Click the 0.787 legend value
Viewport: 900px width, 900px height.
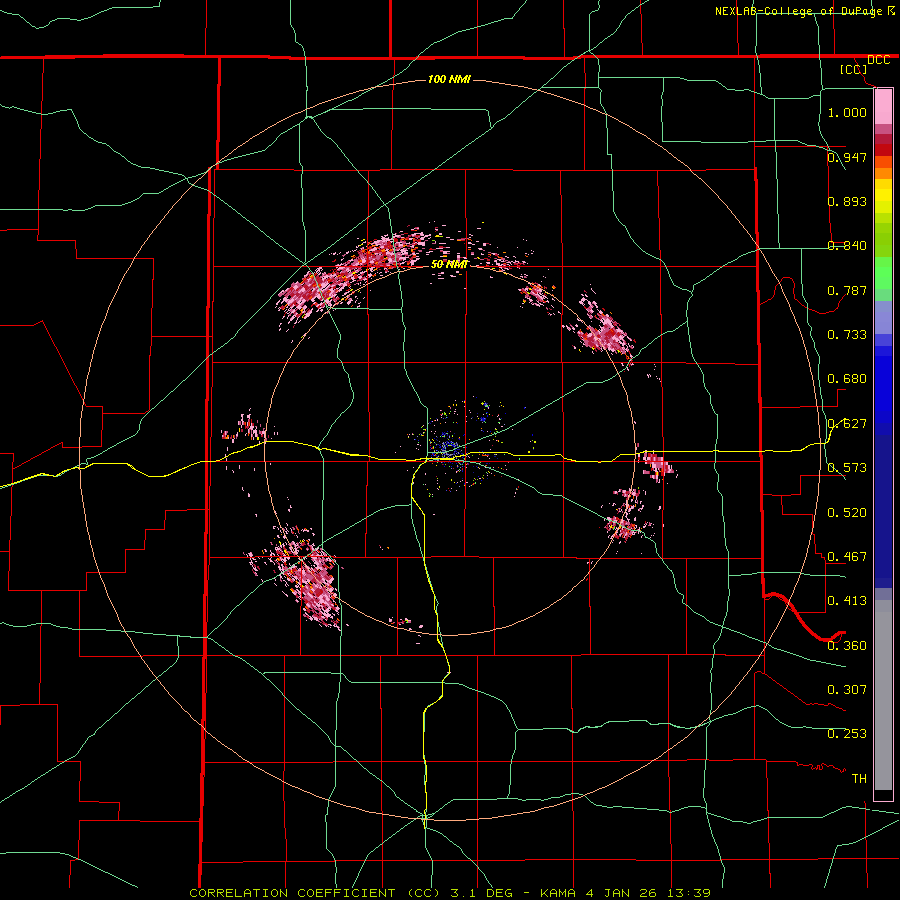pos(847,290)
